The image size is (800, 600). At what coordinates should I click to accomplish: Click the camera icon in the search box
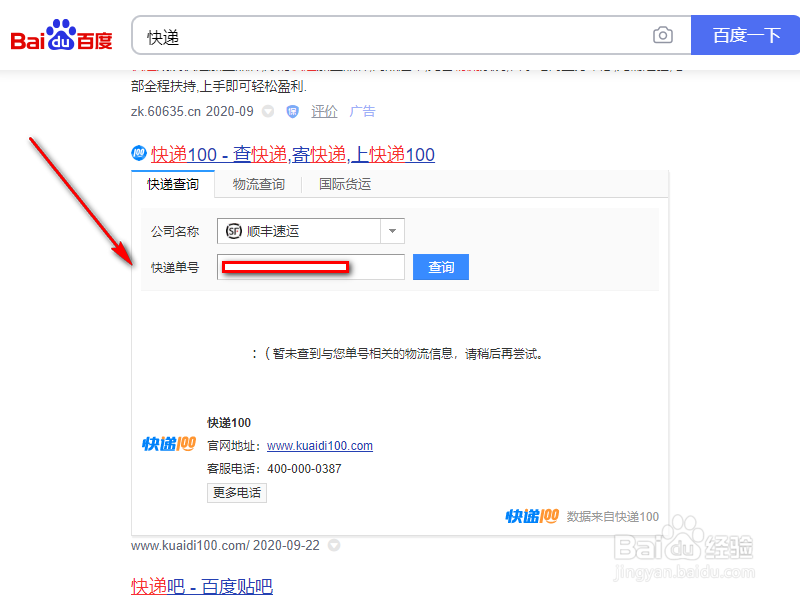[x=663, y=34]
